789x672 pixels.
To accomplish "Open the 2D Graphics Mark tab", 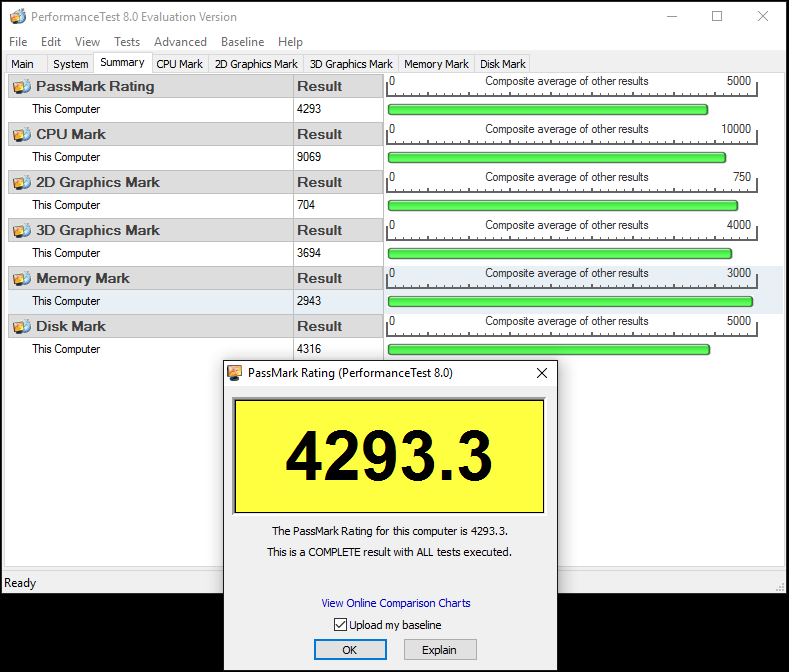I will pos(256,64).
